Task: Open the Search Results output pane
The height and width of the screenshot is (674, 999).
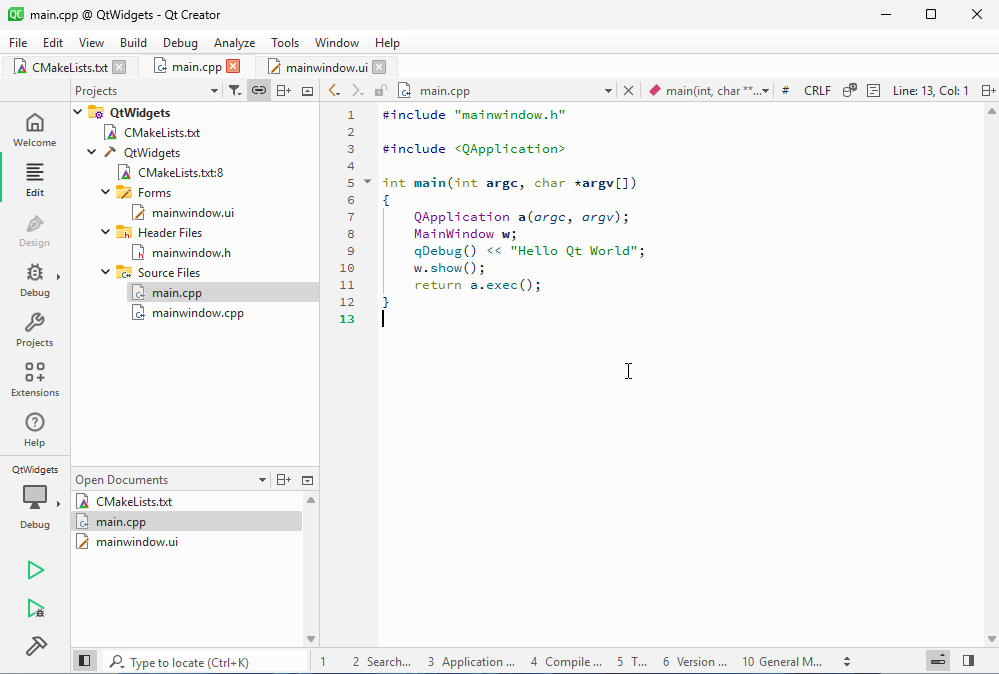Action: tap(382, 662)
